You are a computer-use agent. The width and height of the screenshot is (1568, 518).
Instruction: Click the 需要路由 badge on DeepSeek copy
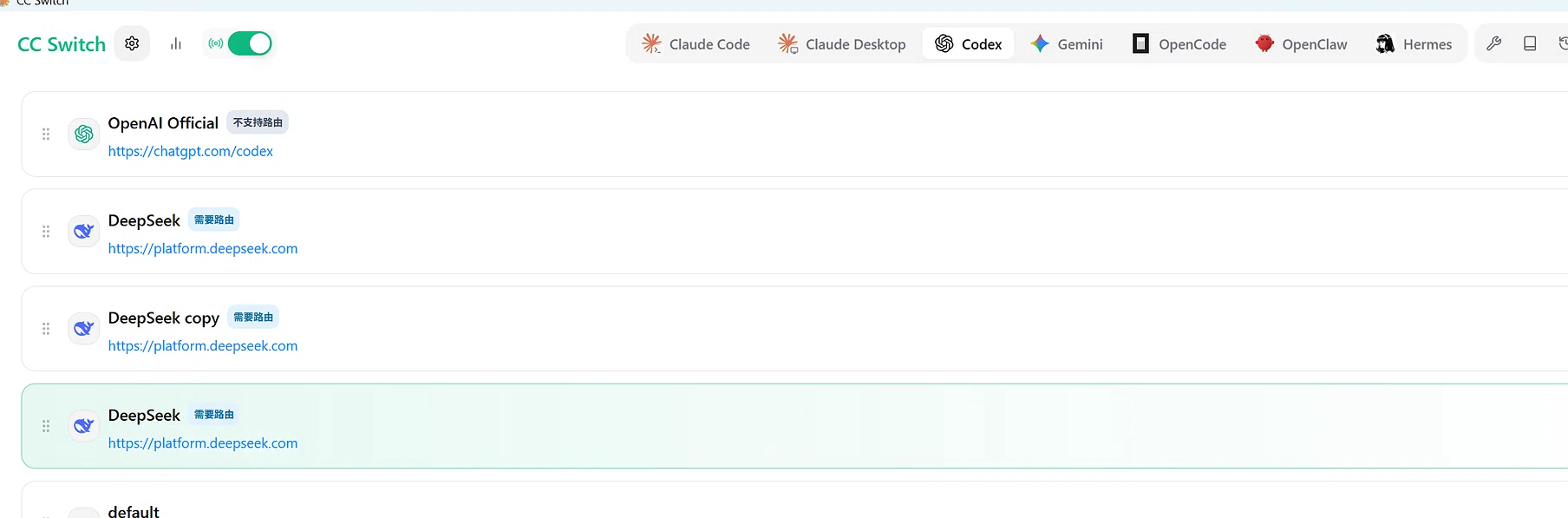[x=253, y=318]
